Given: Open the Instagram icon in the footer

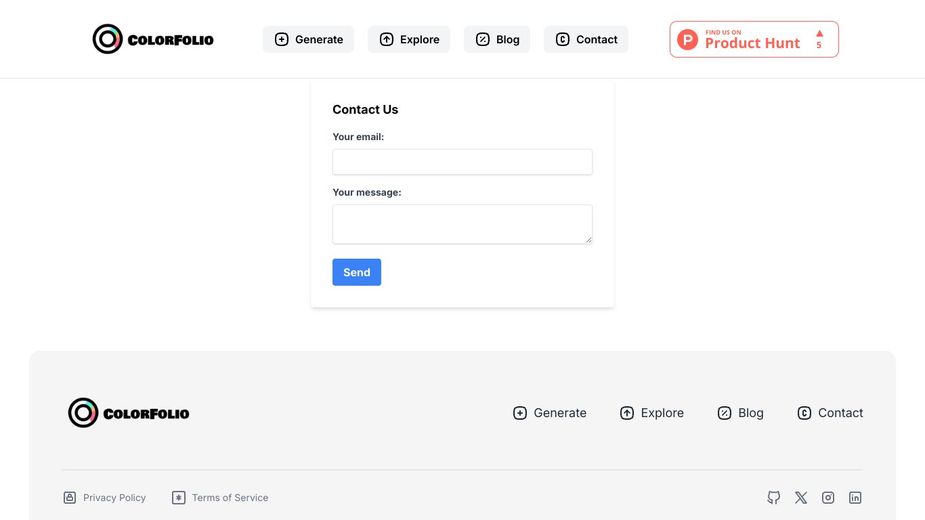Looking at the screenshot, I should 828,498.
